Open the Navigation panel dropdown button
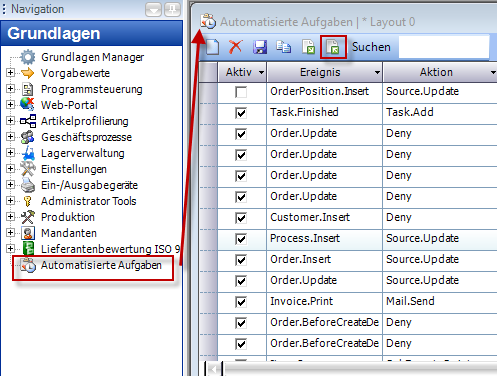 [x=153, y=9]
